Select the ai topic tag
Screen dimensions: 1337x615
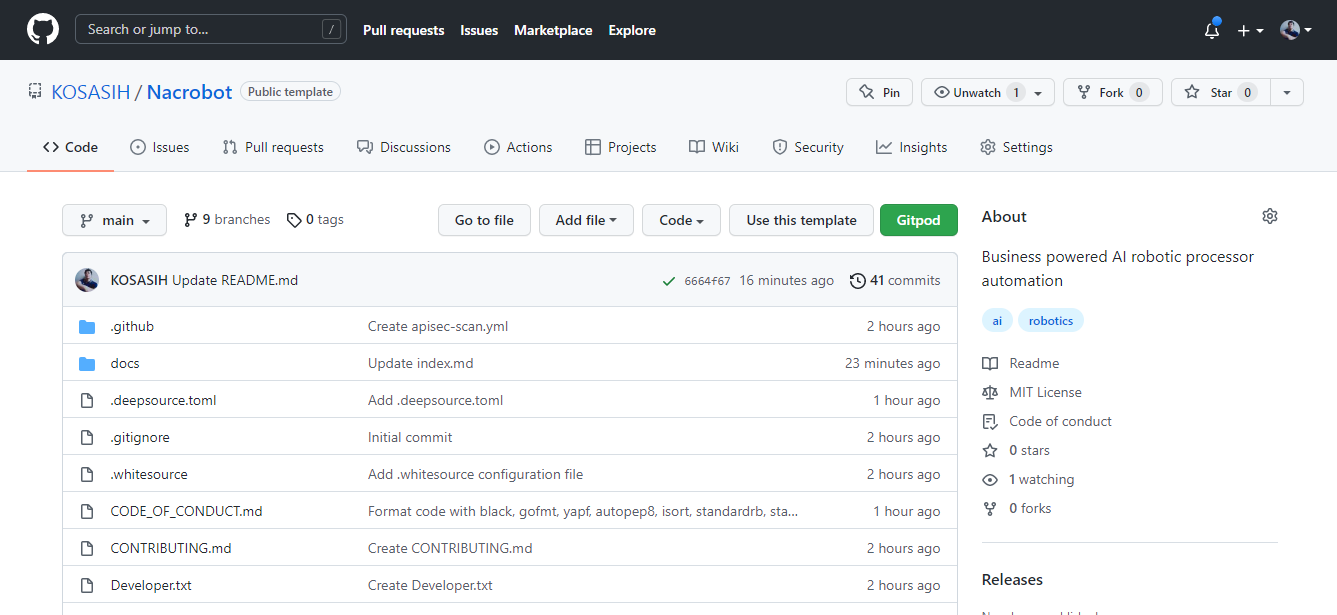[997, 321]
